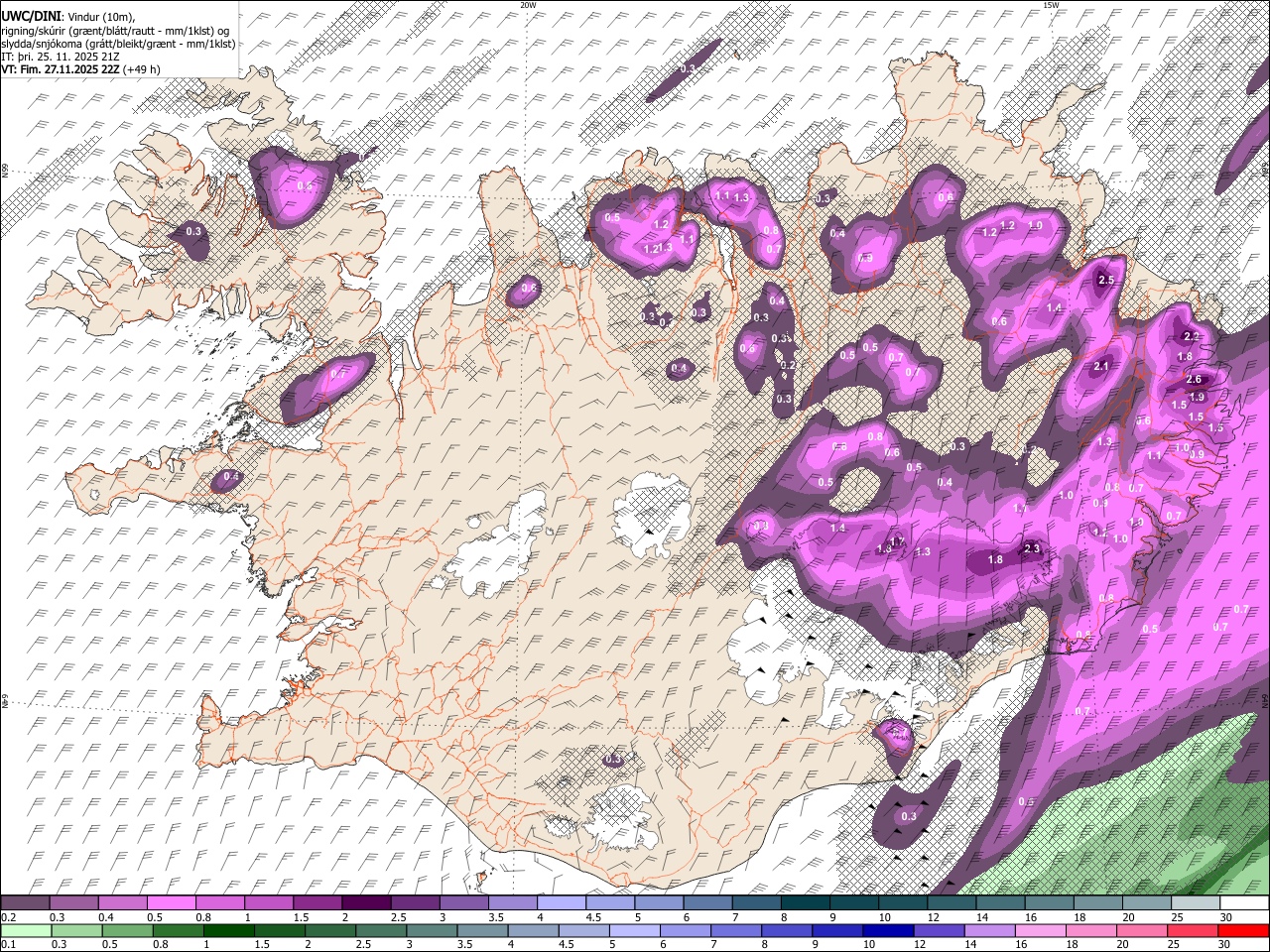Select the "VT: Fim. 27.11.2025 22Z (+49 h)" line
Screen dimensions: 1270x952
tap(81, 69)
